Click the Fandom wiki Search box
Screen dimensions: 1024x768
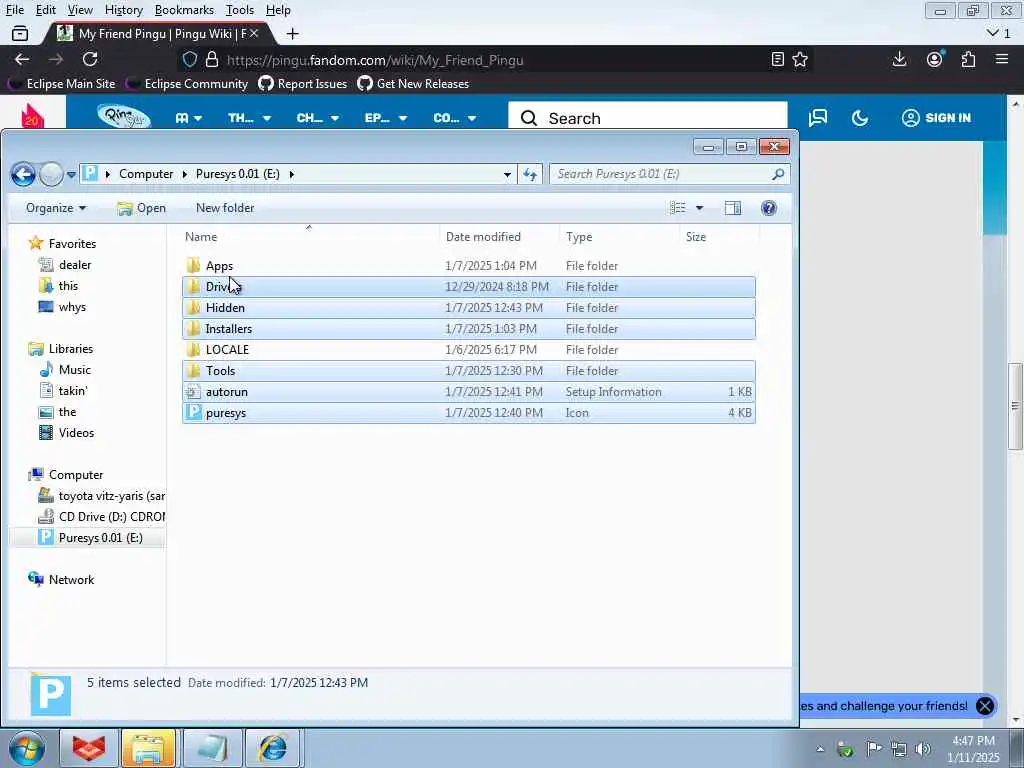(x=648, y=118)
